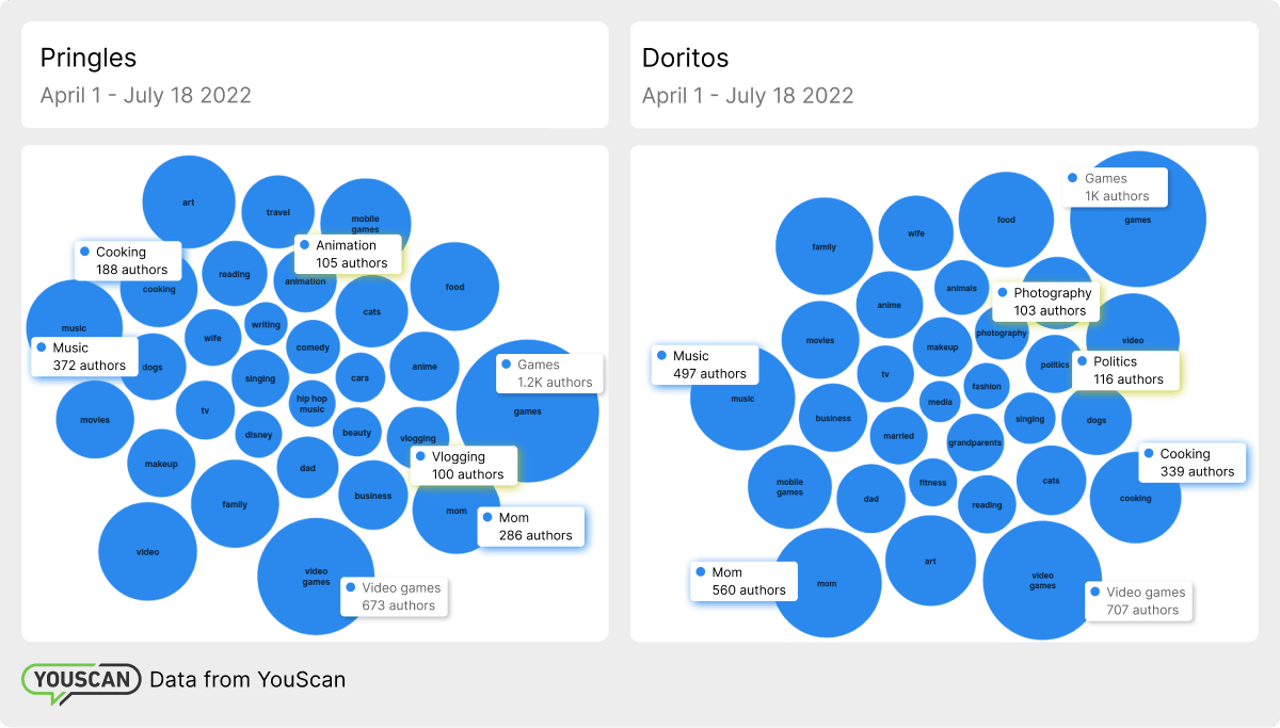Select the Photography 103 authors tooltip
The height and width of the screenshot is (728, 1280).
tap(1047, 302)
